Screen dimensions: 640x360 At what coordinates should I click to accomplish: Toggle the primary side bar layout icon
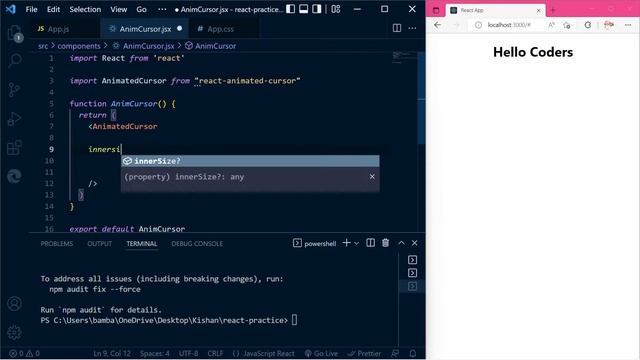290,9
